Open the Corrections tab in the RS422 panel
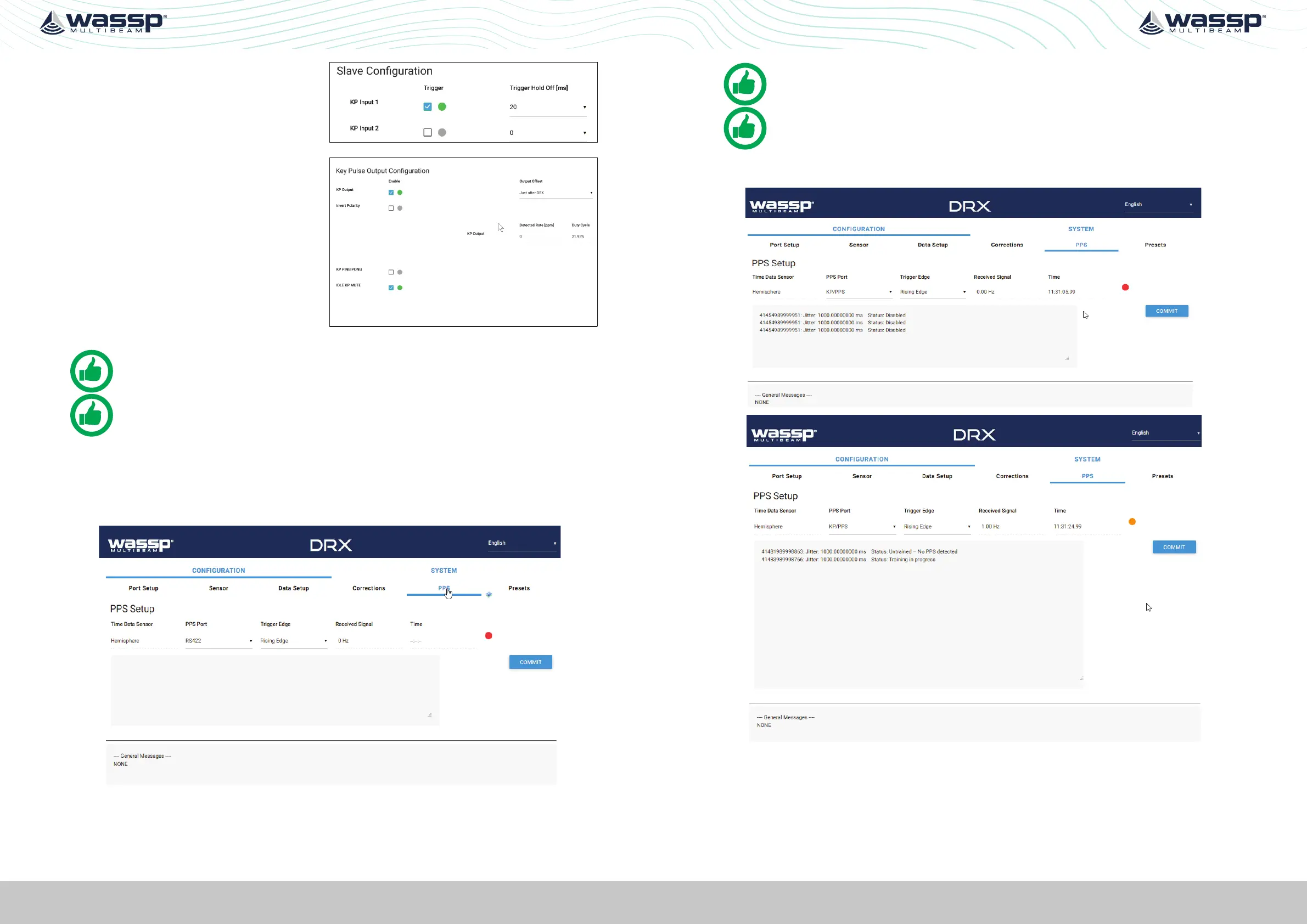This screenshot has height=924, width=1307. pos(368,588)
